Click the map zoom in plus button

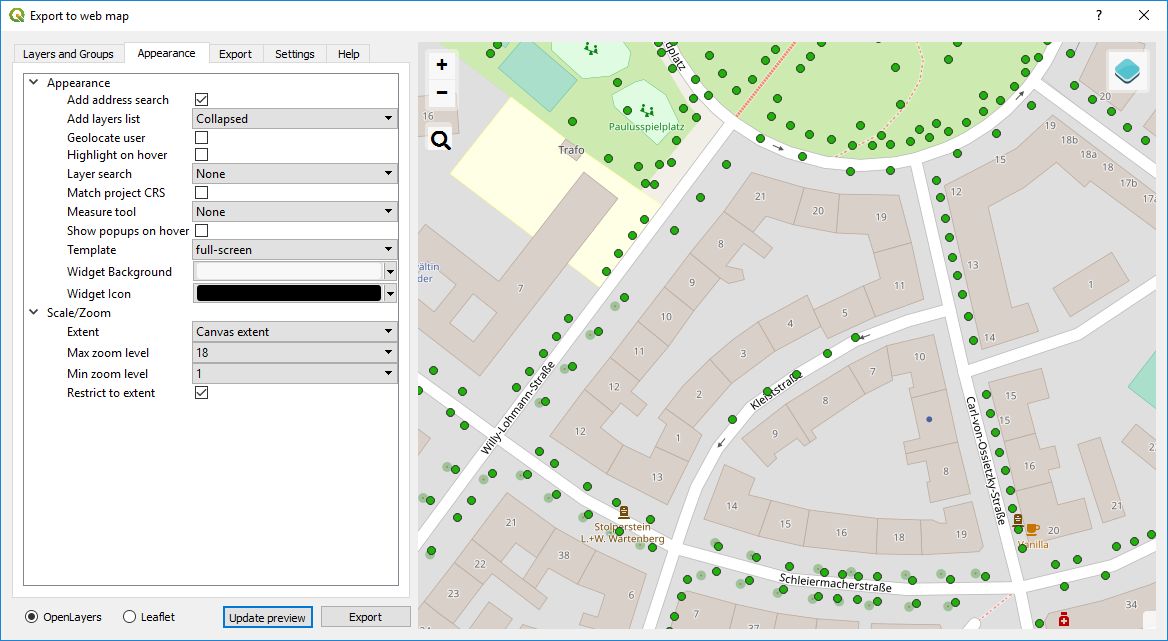point(441,65)
